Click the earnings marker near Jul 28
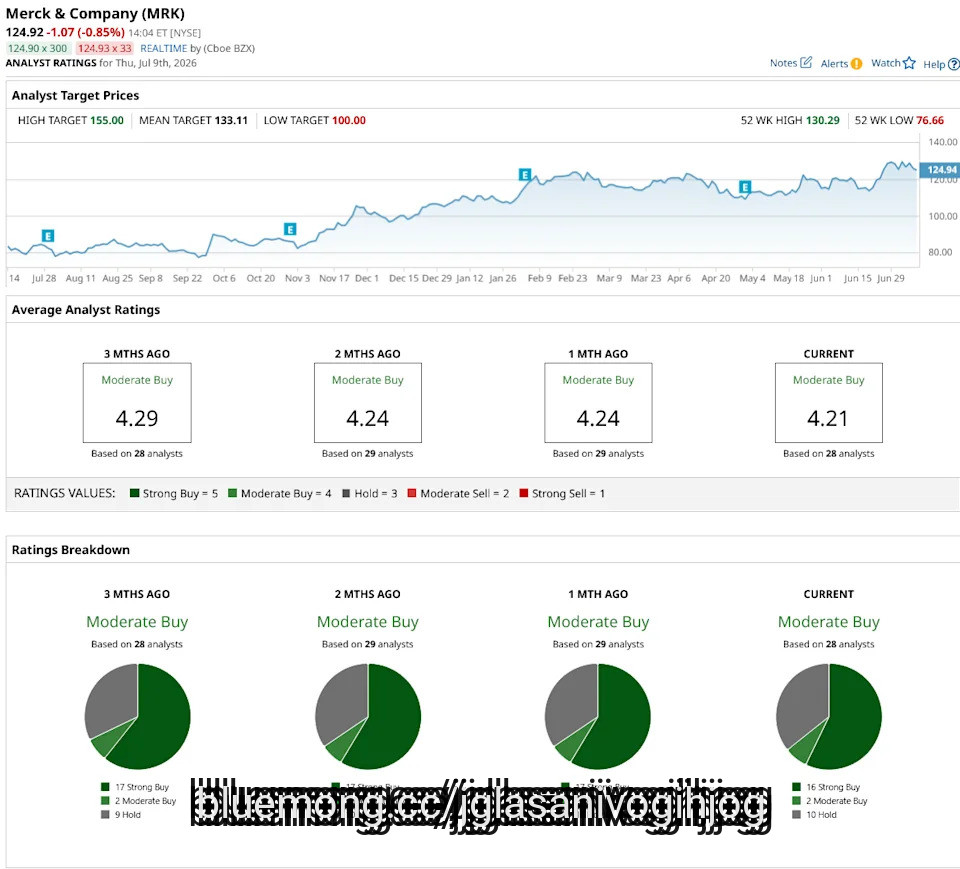The width and height of the screenshot is (960, 869). [48, 236]
